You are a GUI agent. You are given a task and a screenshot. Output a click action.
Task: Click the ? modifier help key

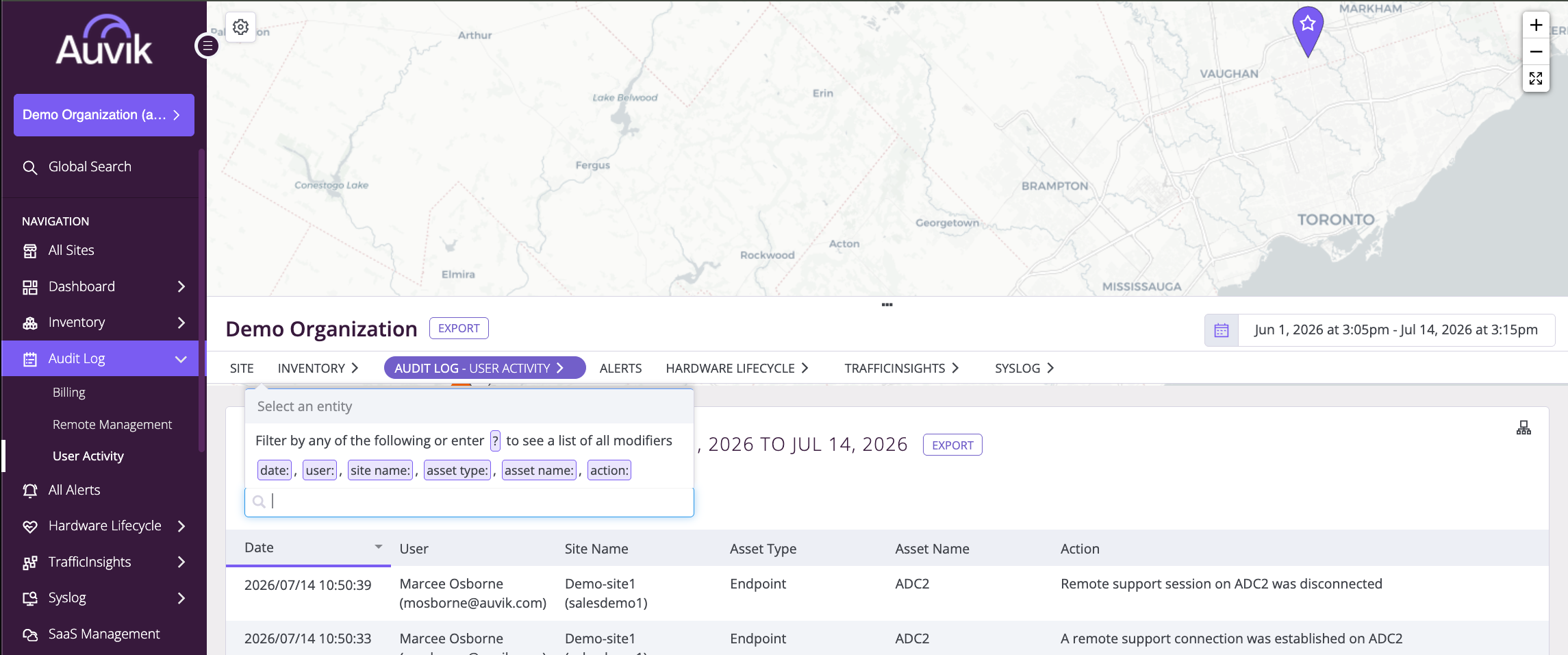pyautogui.click(x=495, y=441)
